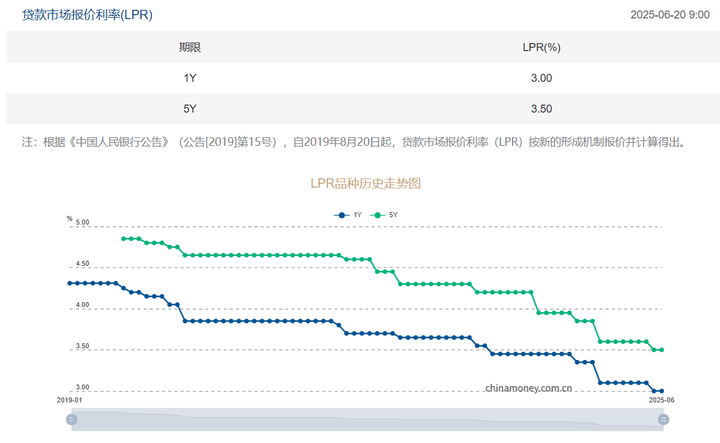Click the LPR品种历史走势图 chart title

pyautogui.click(x=366, y=183)
